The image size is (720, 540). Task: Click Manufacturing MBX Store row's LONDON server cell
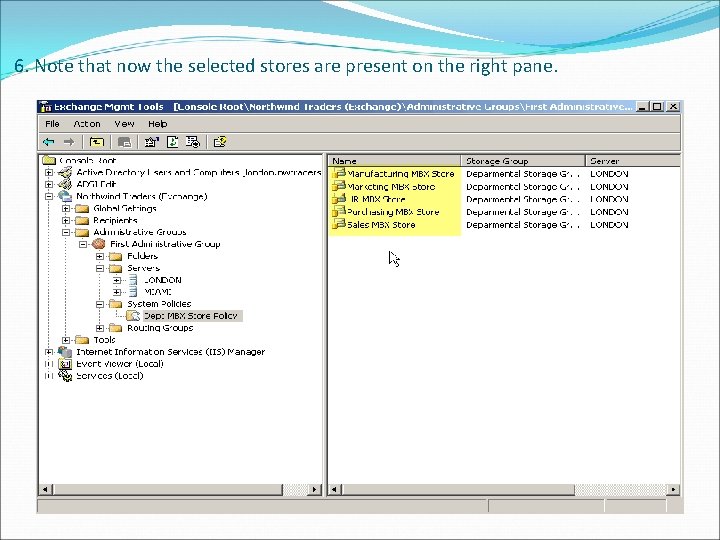609,174
